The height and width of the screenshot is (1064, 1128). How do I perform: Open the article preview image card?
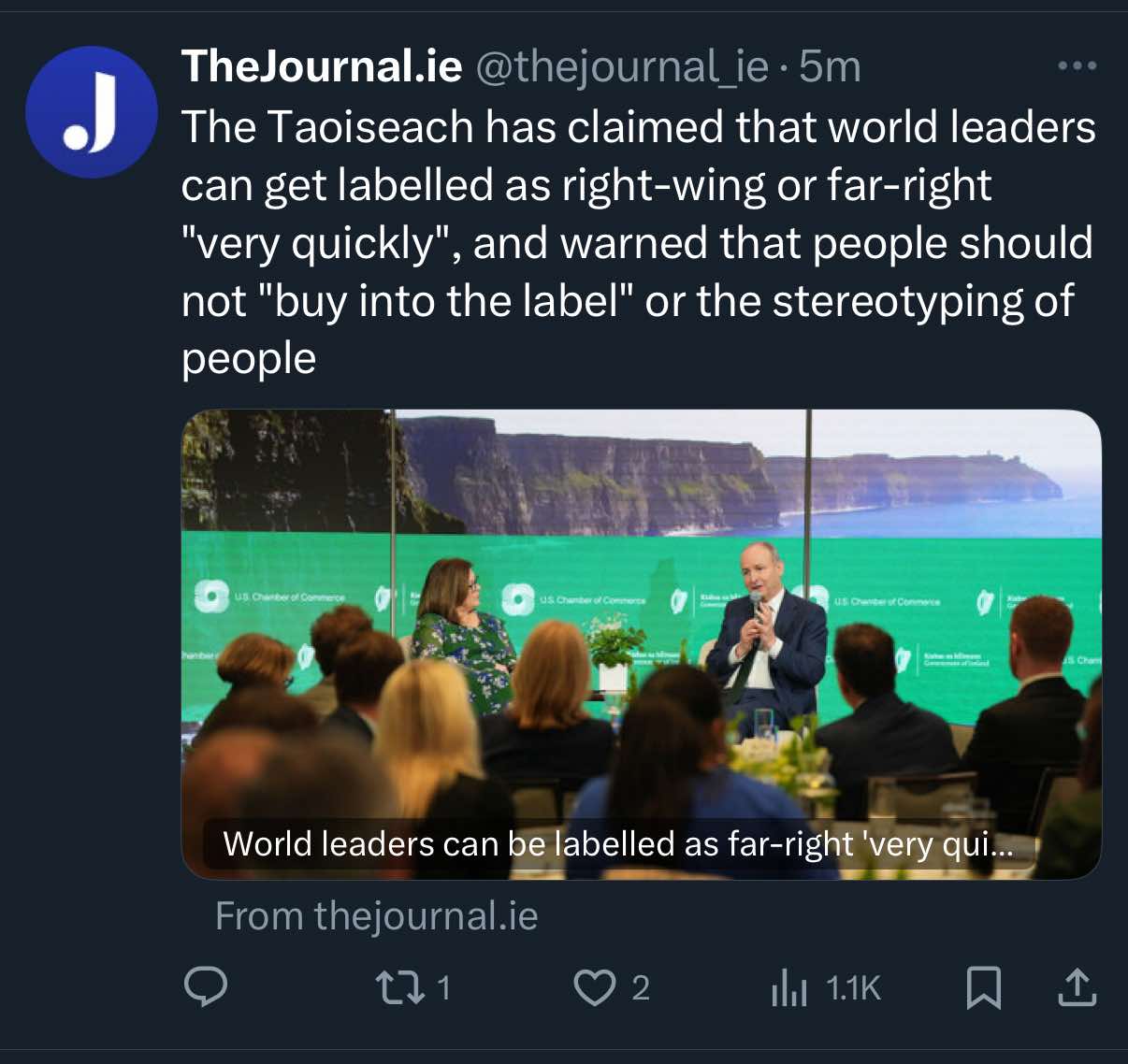click(641, 645)
